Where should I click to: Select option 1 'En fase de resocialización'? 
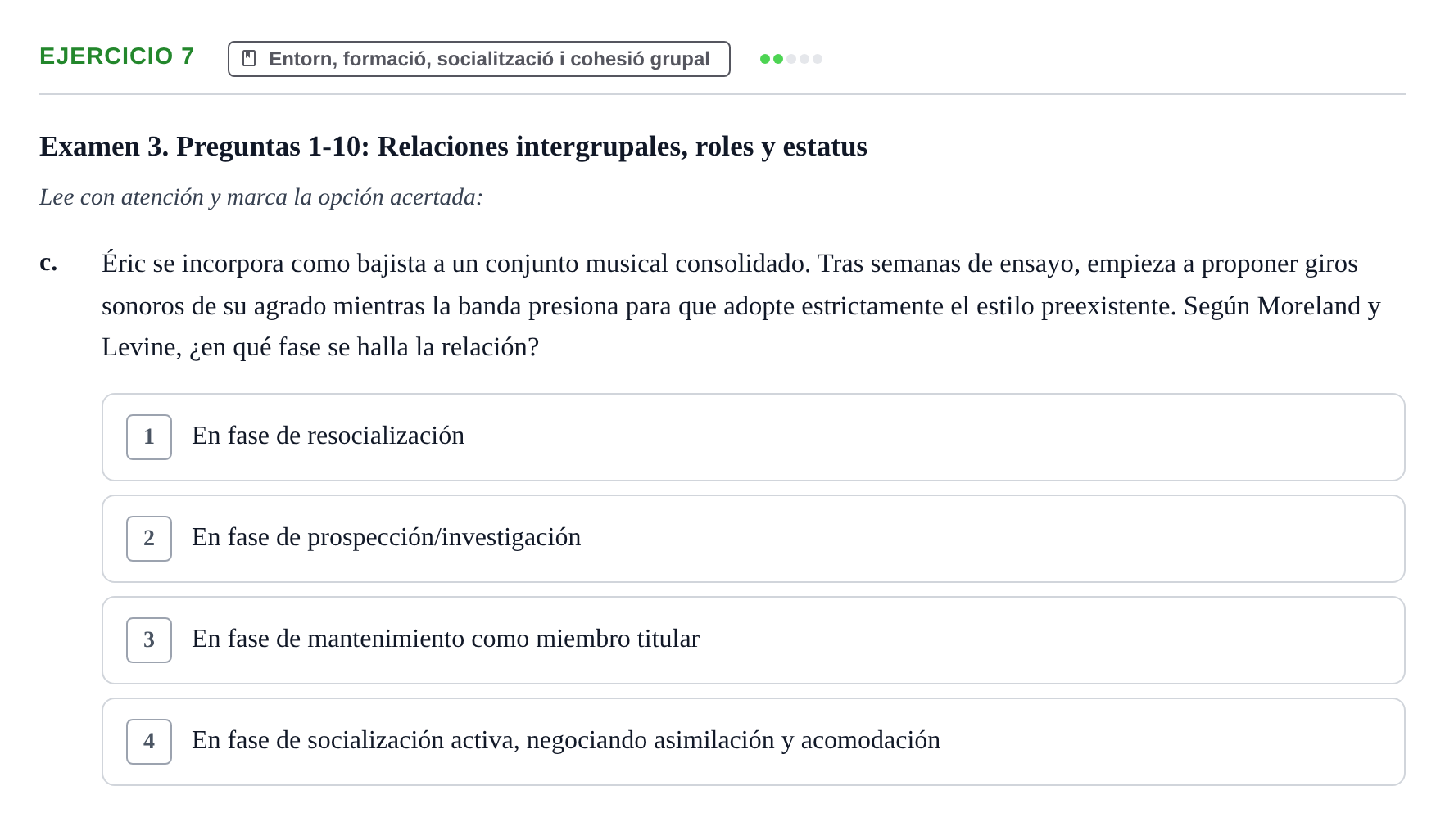[x=753, y=437]
